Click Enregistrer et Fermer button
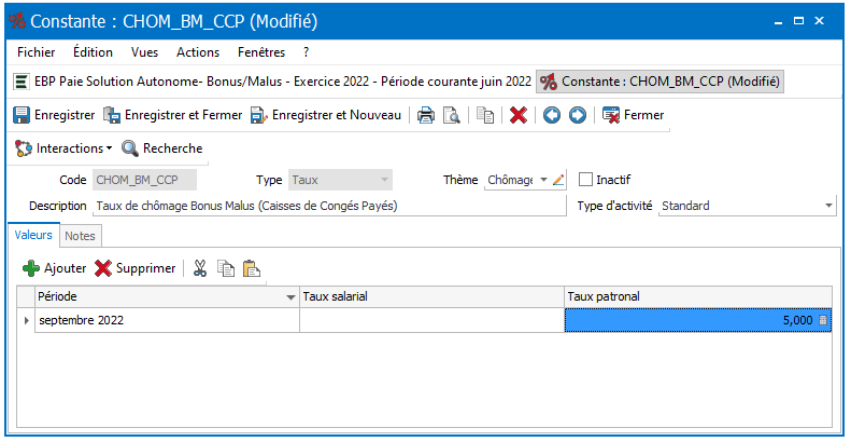The width and height of the screenshot is (849, 439). [x=173, y=115]
